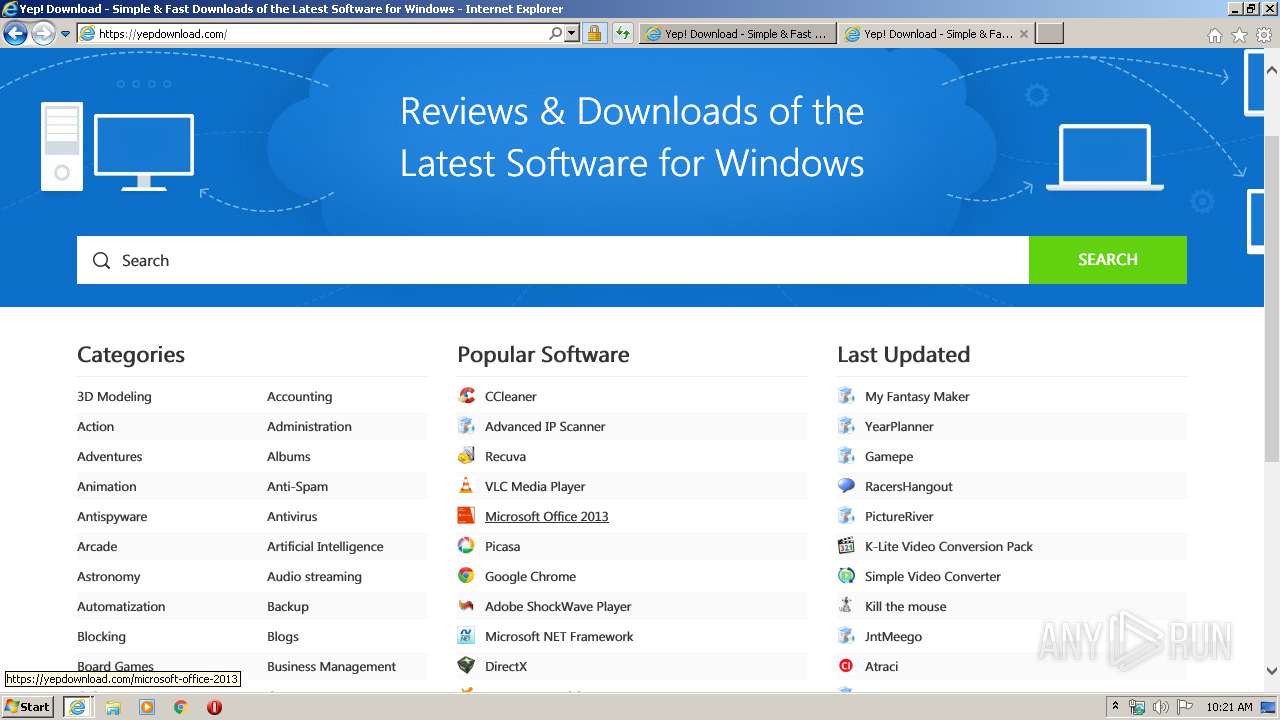The width and height of the screenshot is (1280, 720).
Task: Open the recent pages dropdown arrow
Action: [66, 34]
